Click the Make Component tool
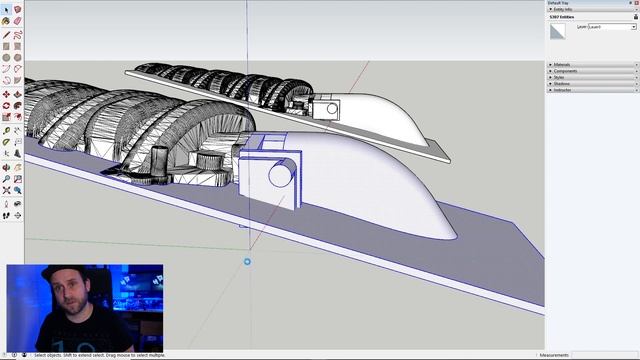The width and height of the screenshot is (640, 360). (18, 9)
